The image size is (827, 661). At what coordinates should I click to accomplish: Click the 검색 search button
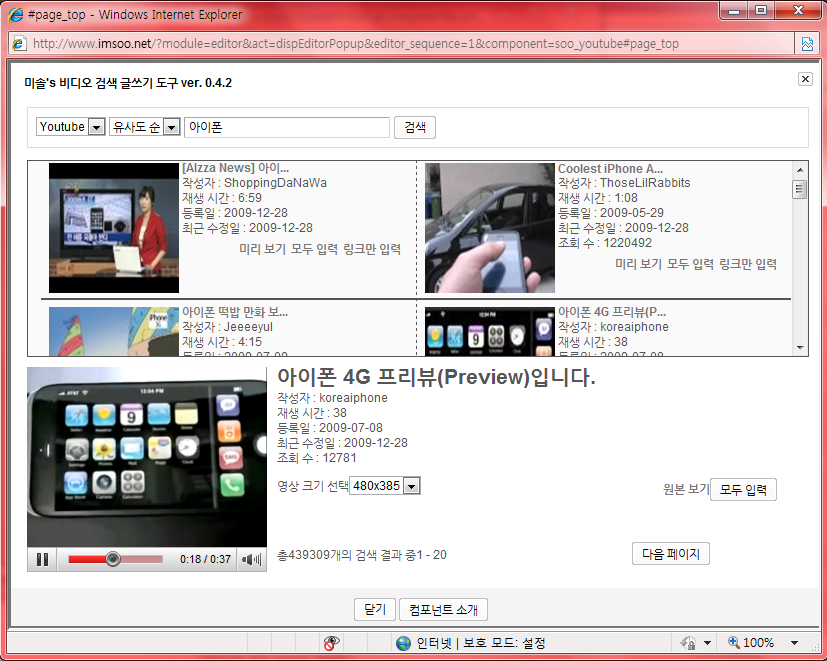415,127
